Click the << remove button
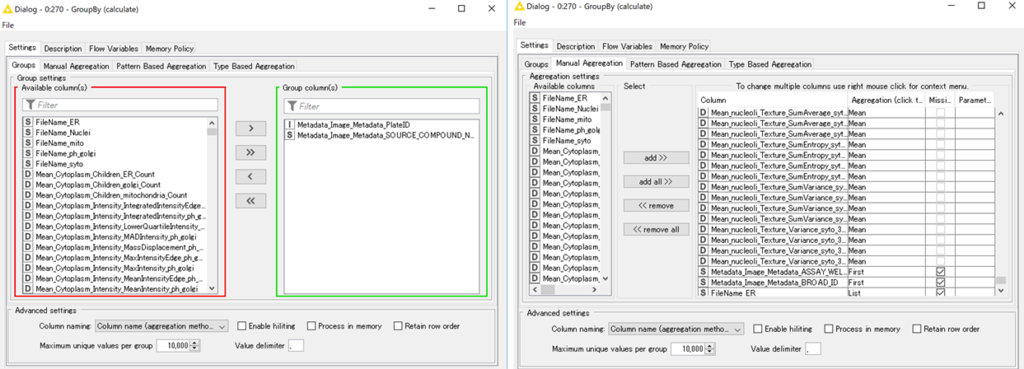Screen dimensions: 1024x369 point(656,206)
